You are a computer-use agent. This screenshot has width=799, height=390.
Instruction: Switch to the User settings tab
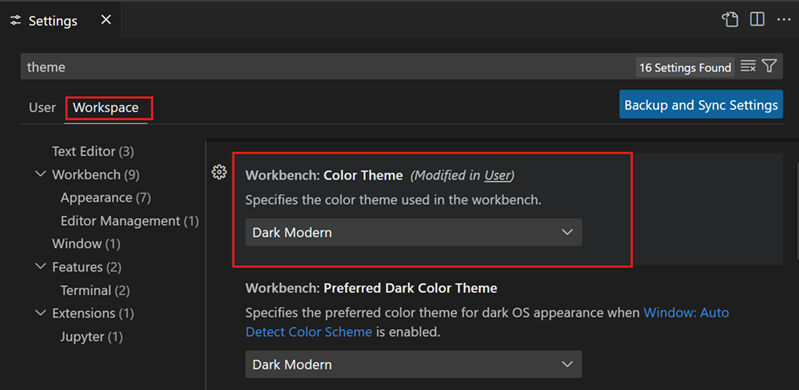click(42, 108)
